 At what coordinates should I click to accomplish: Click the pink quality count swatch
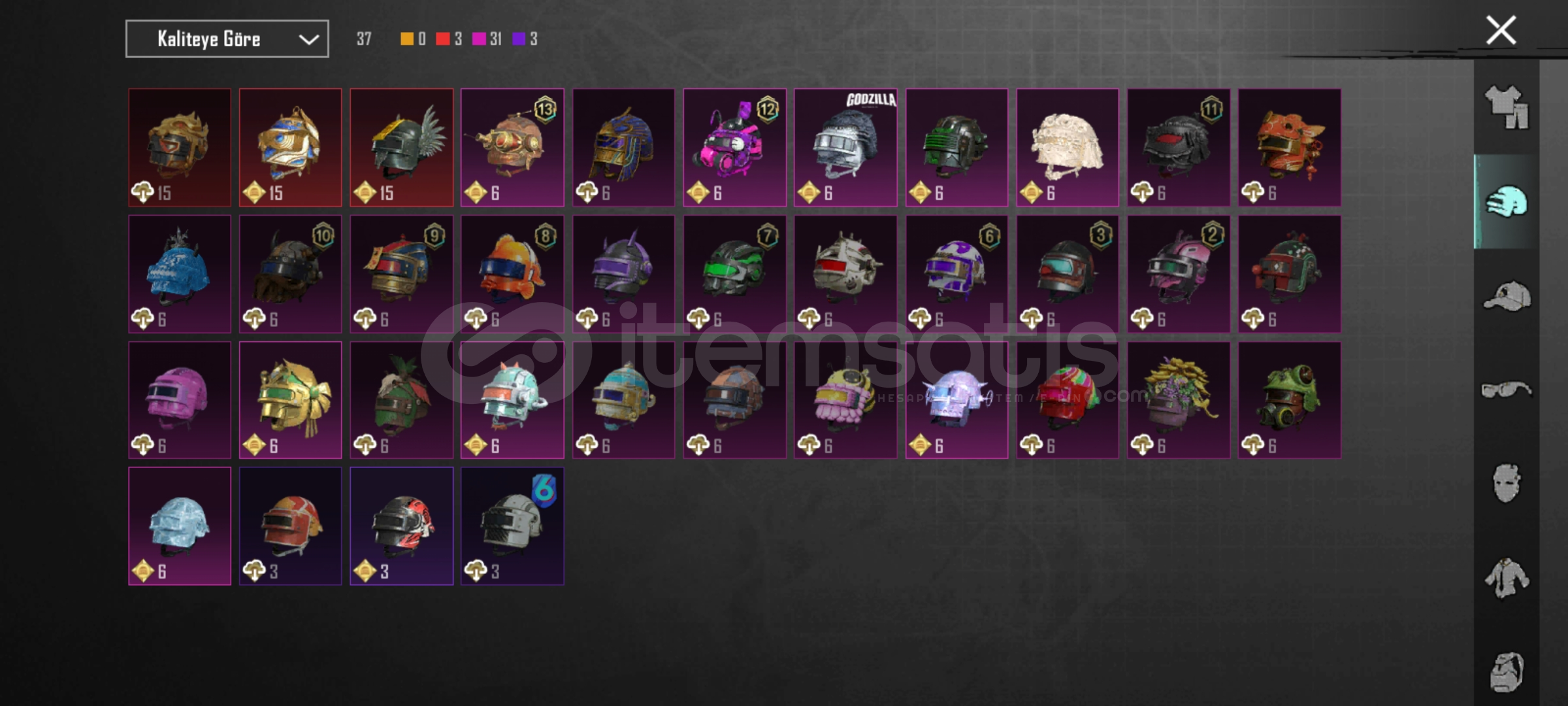click(479, 39)
